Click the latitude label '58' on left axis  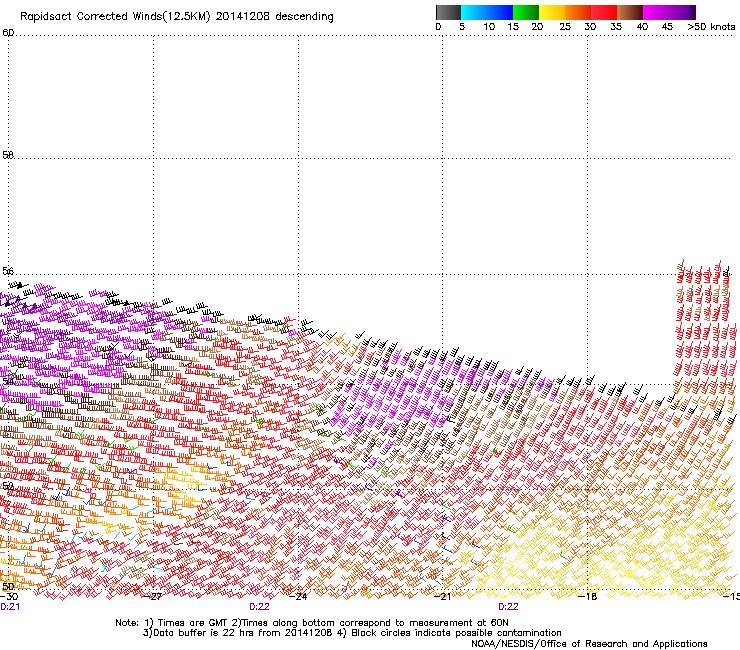pos(8,155)
